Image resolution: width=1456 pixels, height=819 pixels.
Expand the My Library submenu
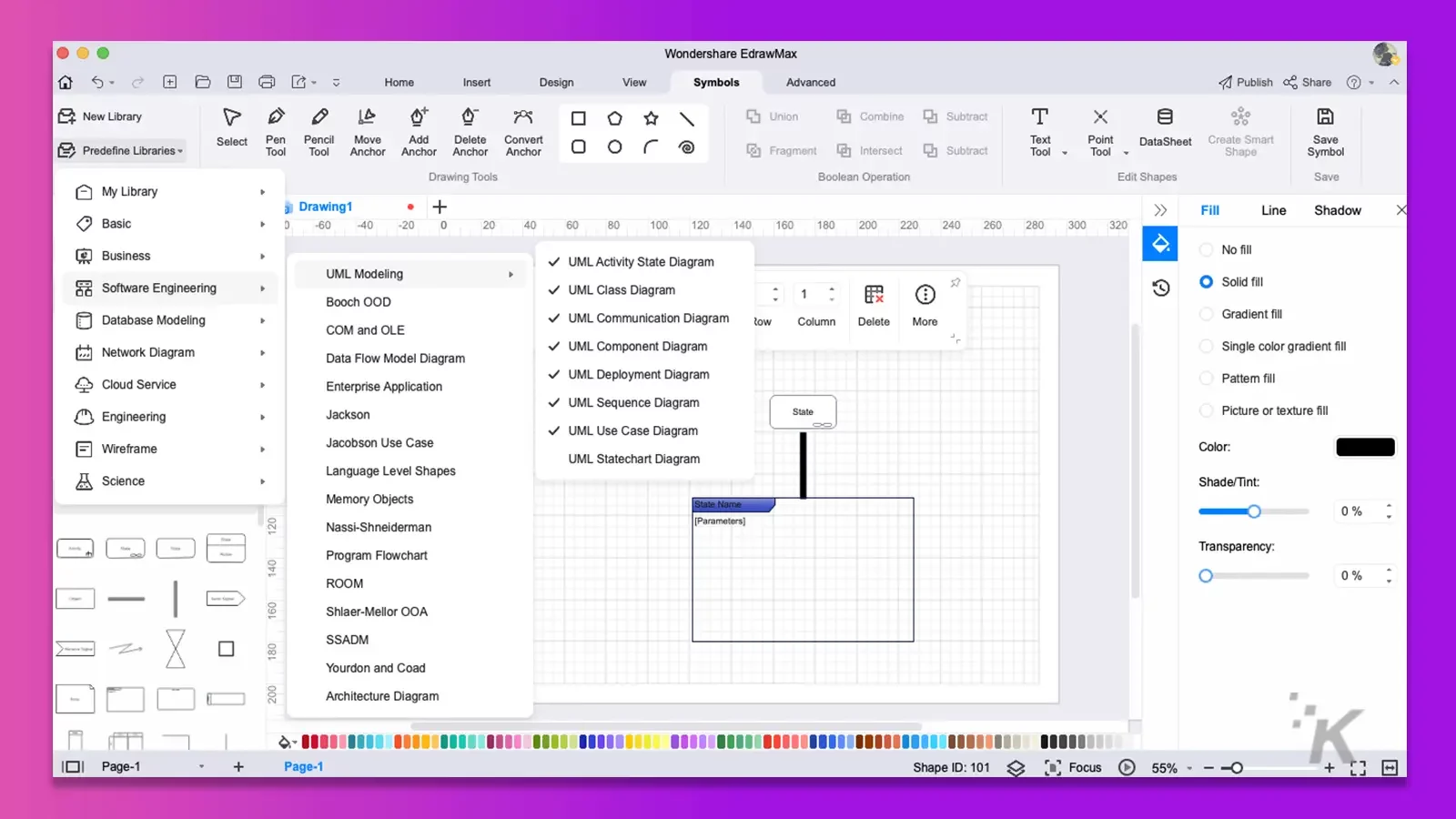170,192
